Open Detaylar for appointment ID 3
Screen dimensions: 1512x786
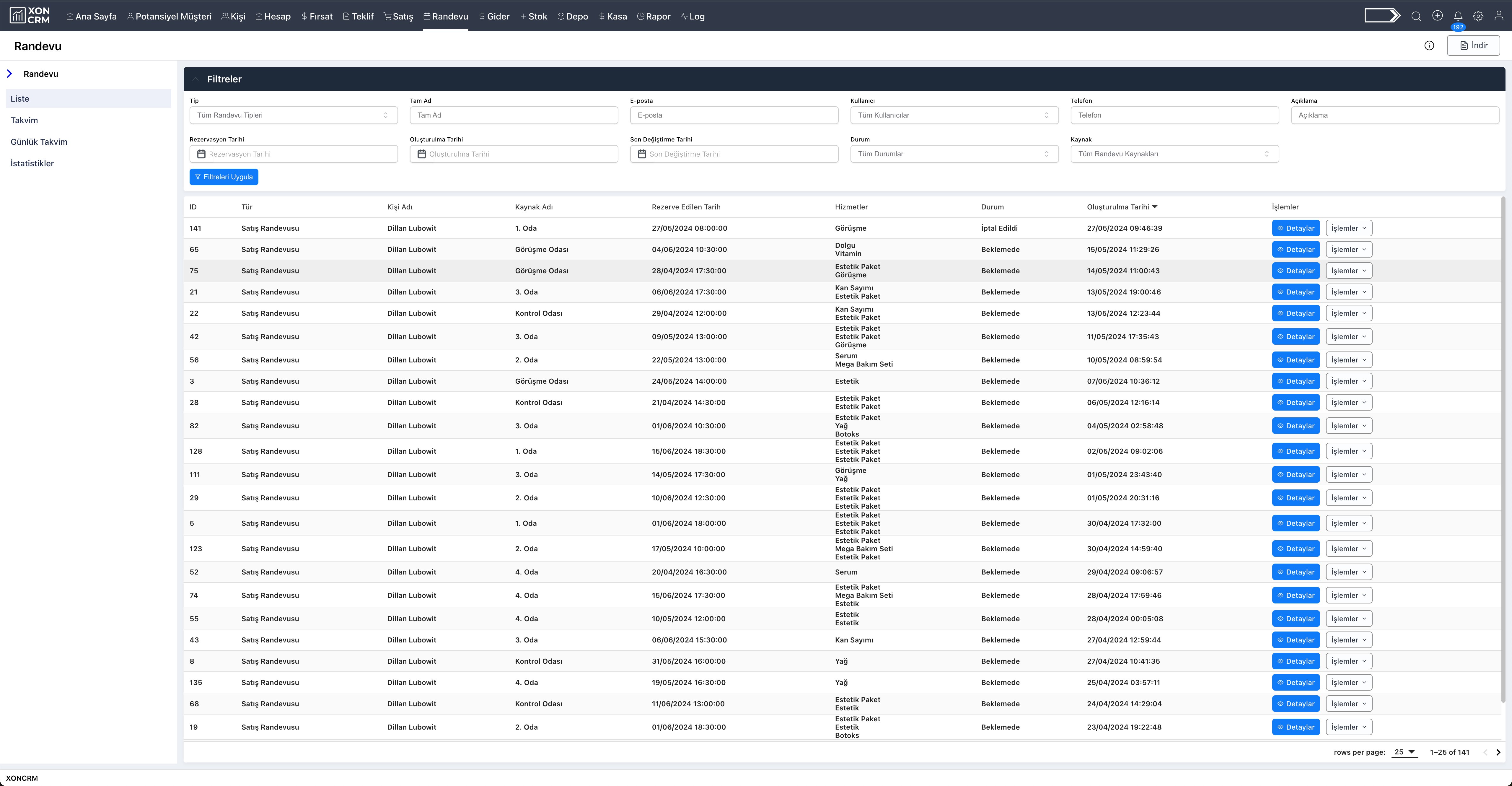[x=1296, y=381]
